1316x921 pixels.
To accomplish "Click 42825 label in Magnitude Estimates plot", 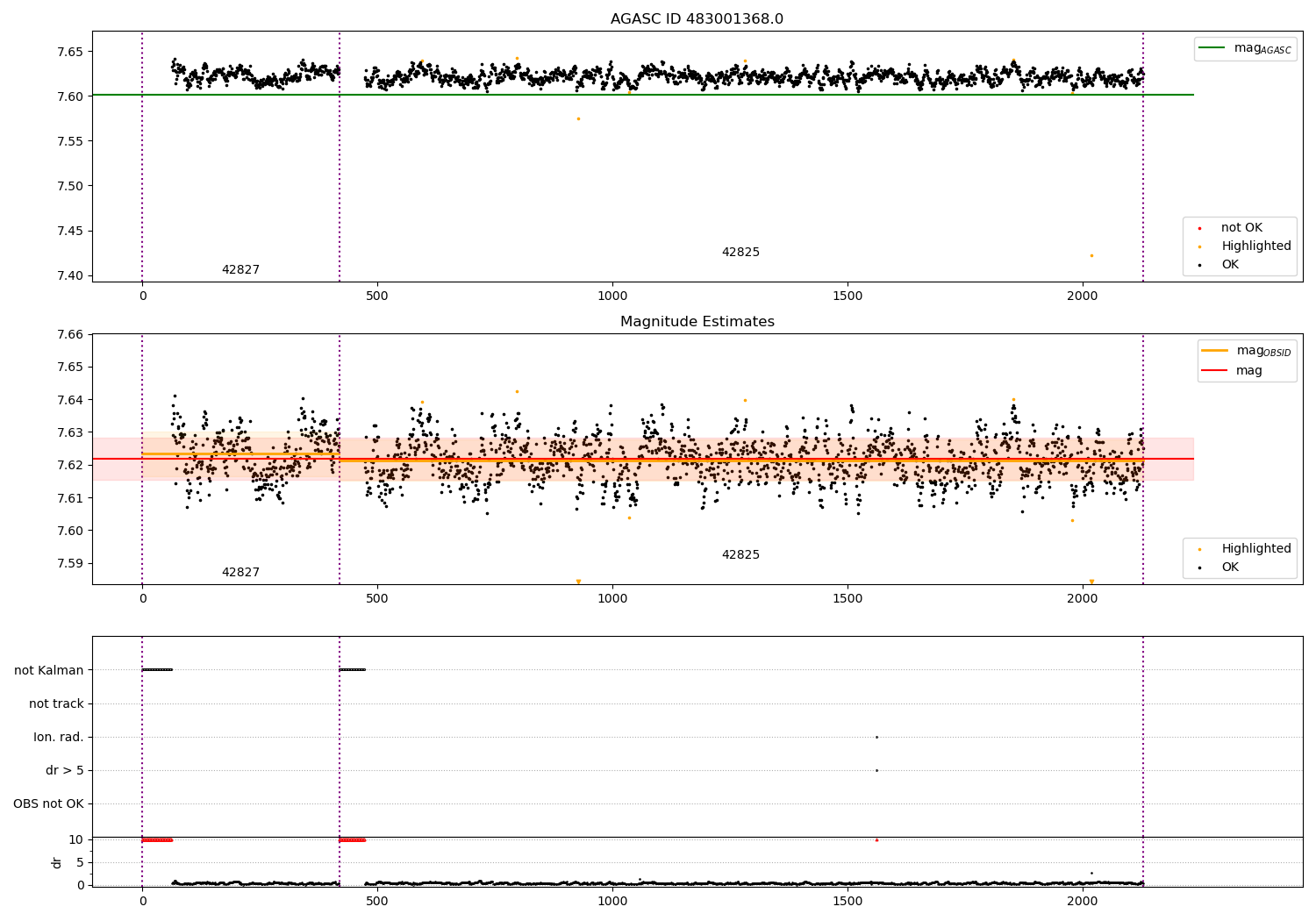I will coord(740,554).
